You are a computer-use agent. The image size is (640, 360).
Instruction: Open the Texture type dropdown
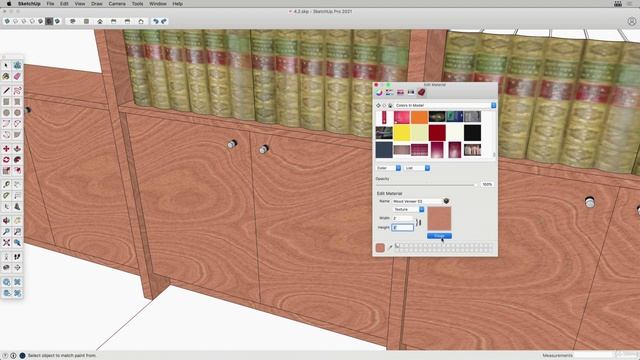pyautogui.click(x=409, y=209)
